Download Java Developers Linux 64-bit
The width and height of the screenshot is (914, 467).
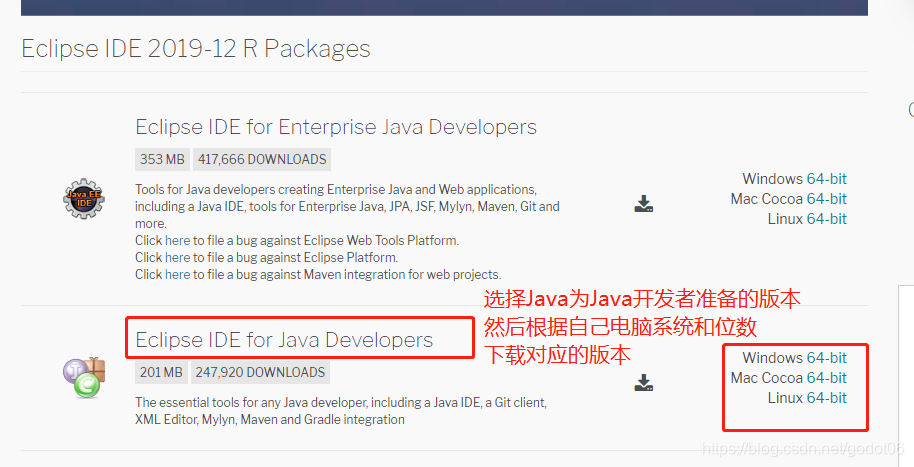(827, 398)
